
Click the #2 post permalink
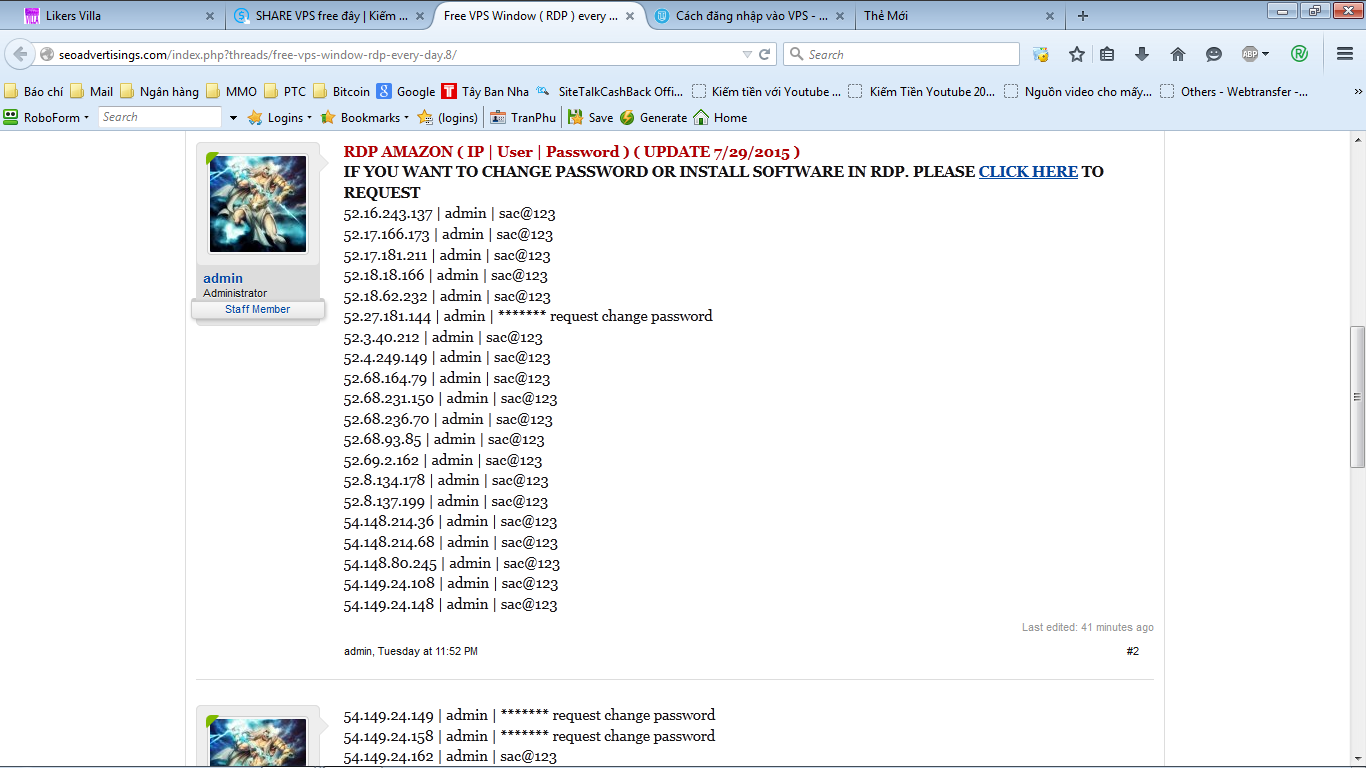pyautogui.click(x=1133, y=651)
